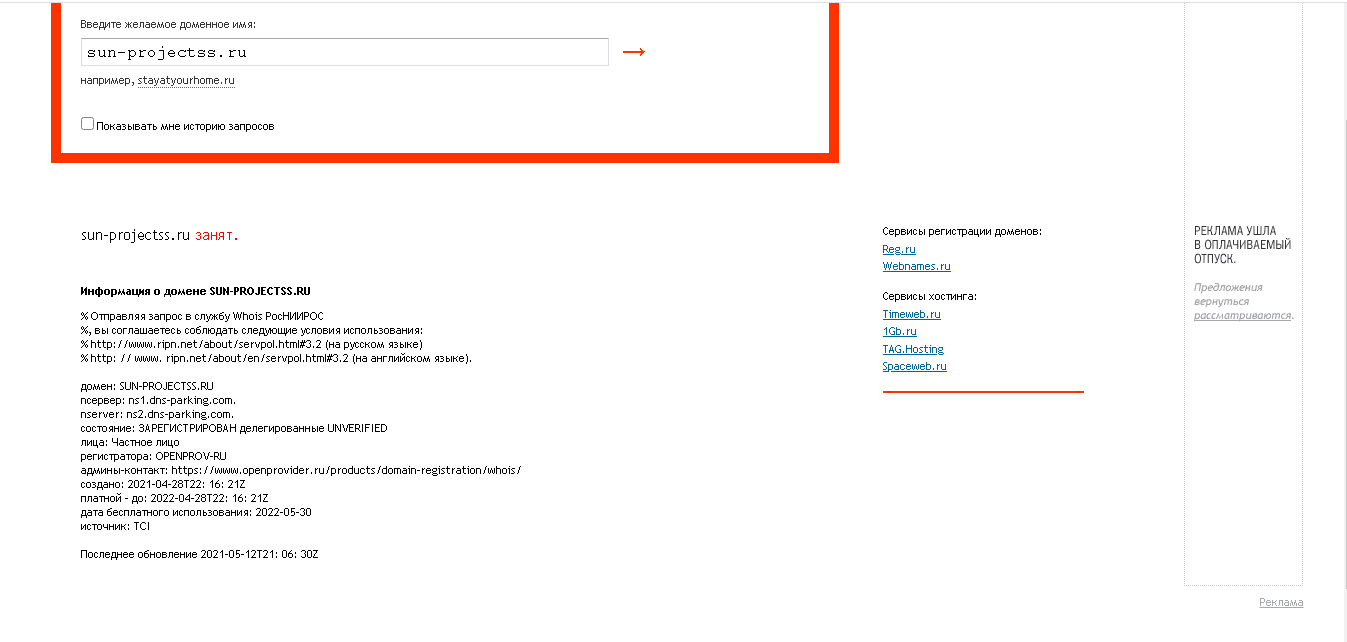Visit the Webnames.ru registration link

916,266
